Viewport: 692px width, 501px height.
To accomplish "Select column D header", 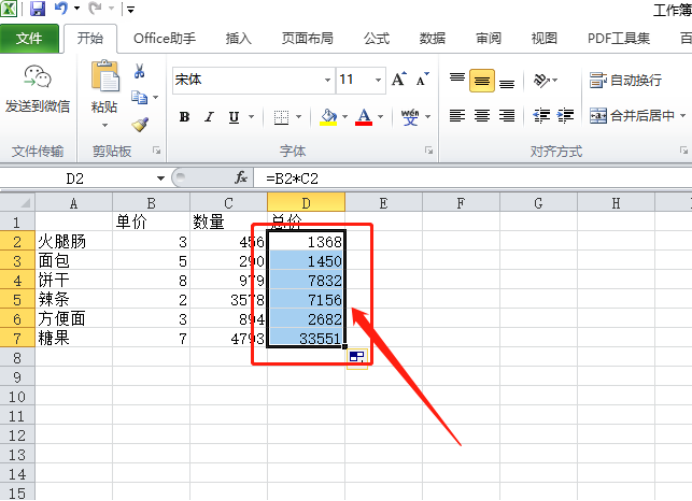I will click(306, 203).
